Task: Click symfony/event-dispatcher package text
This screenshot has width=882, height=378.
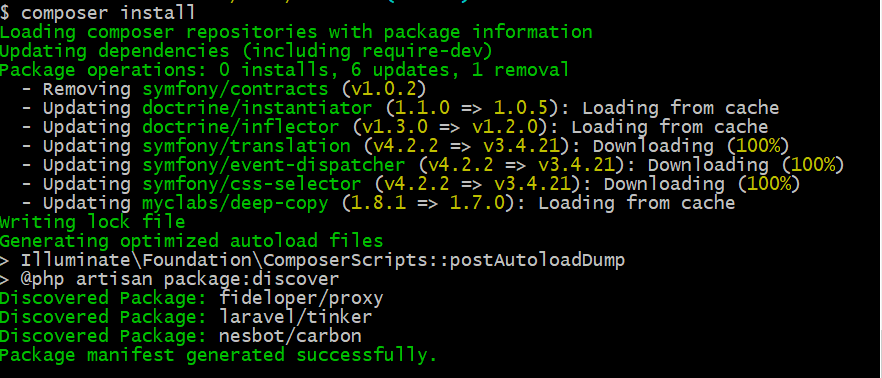Action: (x=273, y=165)
